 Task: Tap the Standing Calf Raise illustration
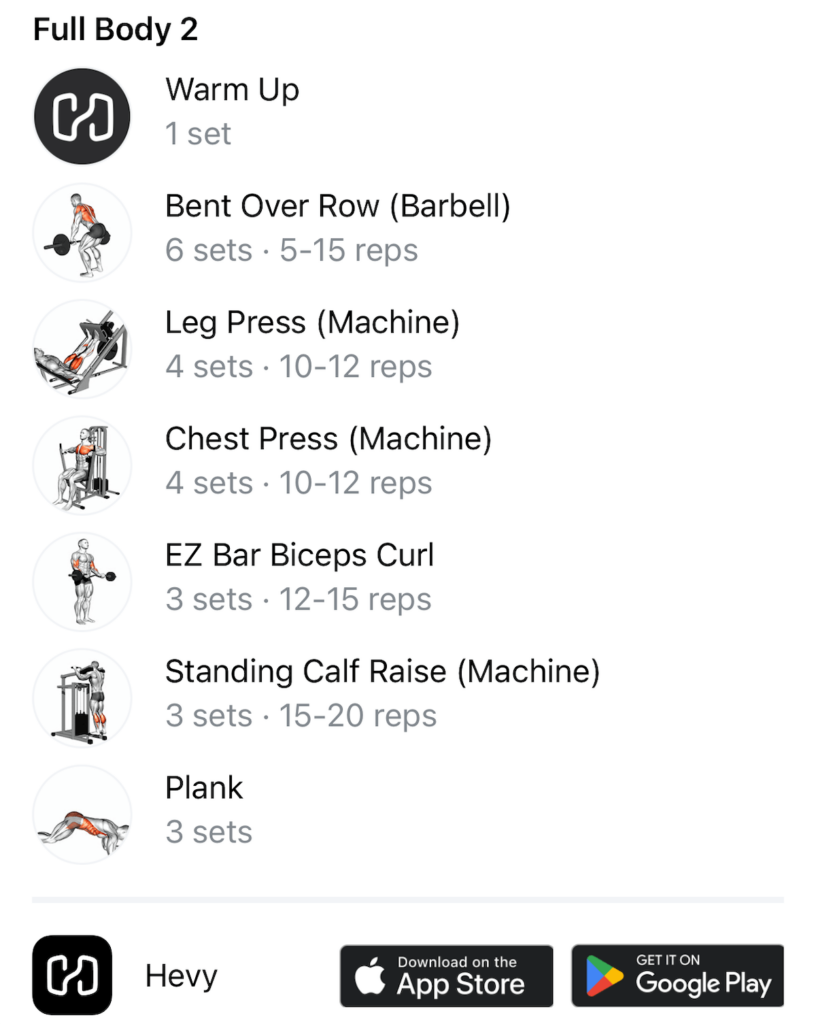coord(82,697)
